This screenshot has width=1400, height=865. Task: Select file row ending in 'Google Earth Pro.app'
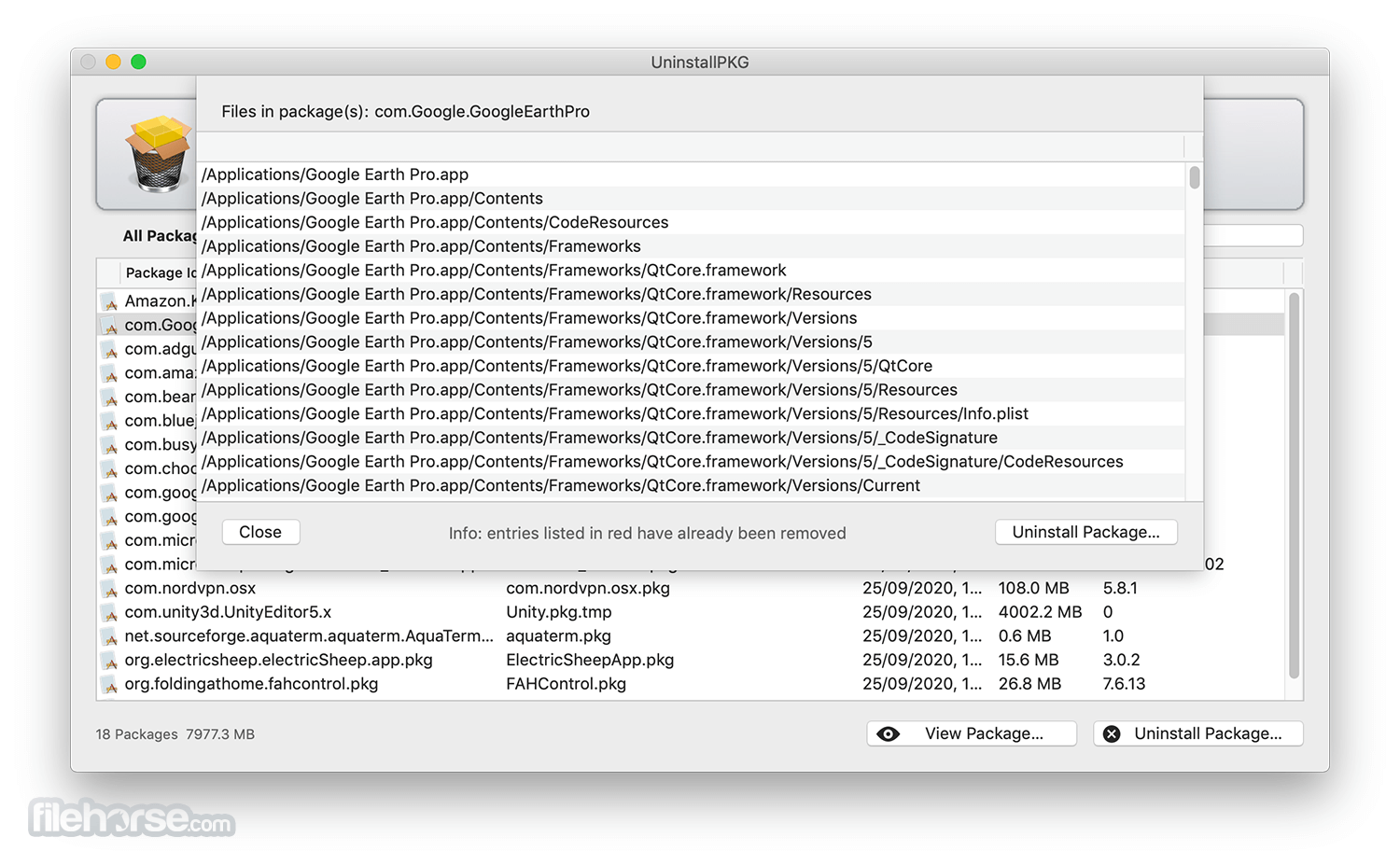coord(692,174)
